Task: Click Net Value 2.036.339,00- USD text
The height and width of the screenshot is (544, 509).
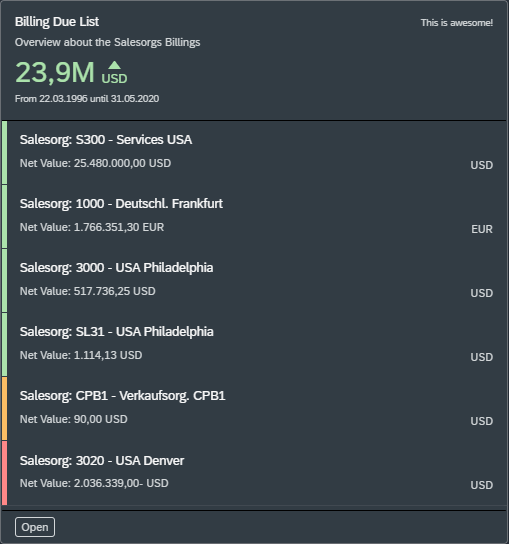Action: click(x=94, y=483)
